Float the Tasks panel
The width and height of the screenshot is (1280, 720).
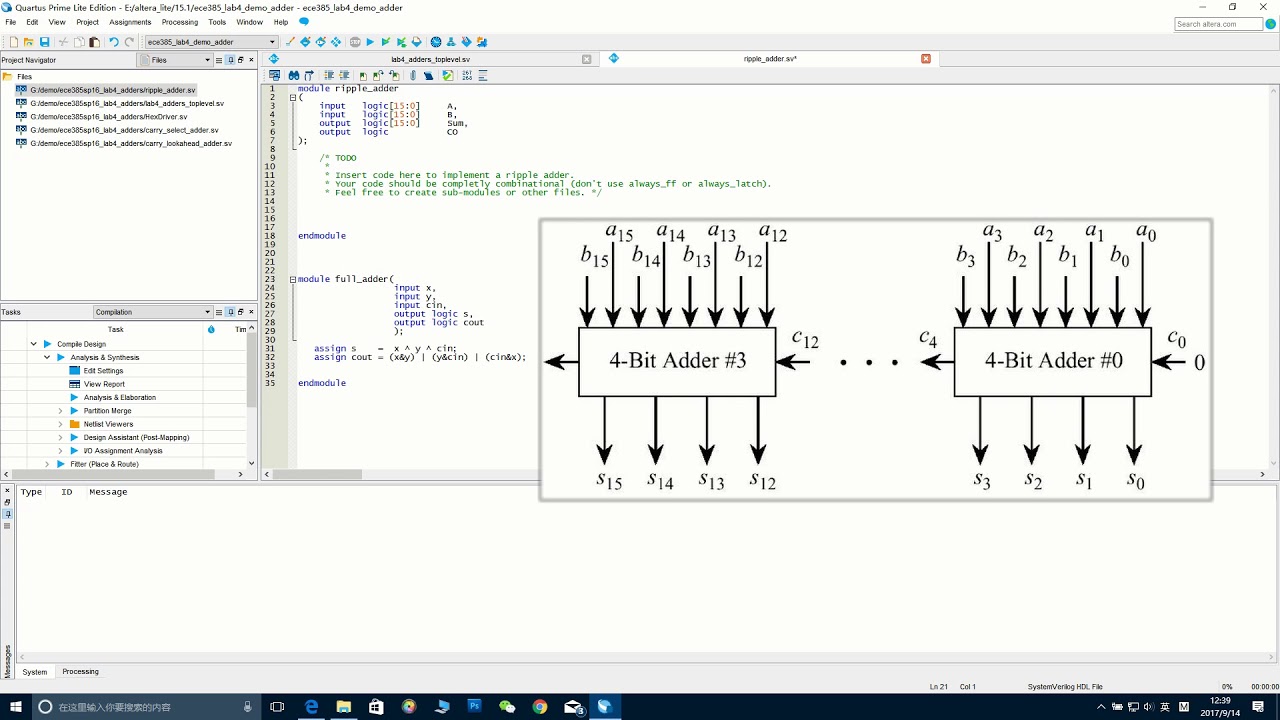pos(241,312)
